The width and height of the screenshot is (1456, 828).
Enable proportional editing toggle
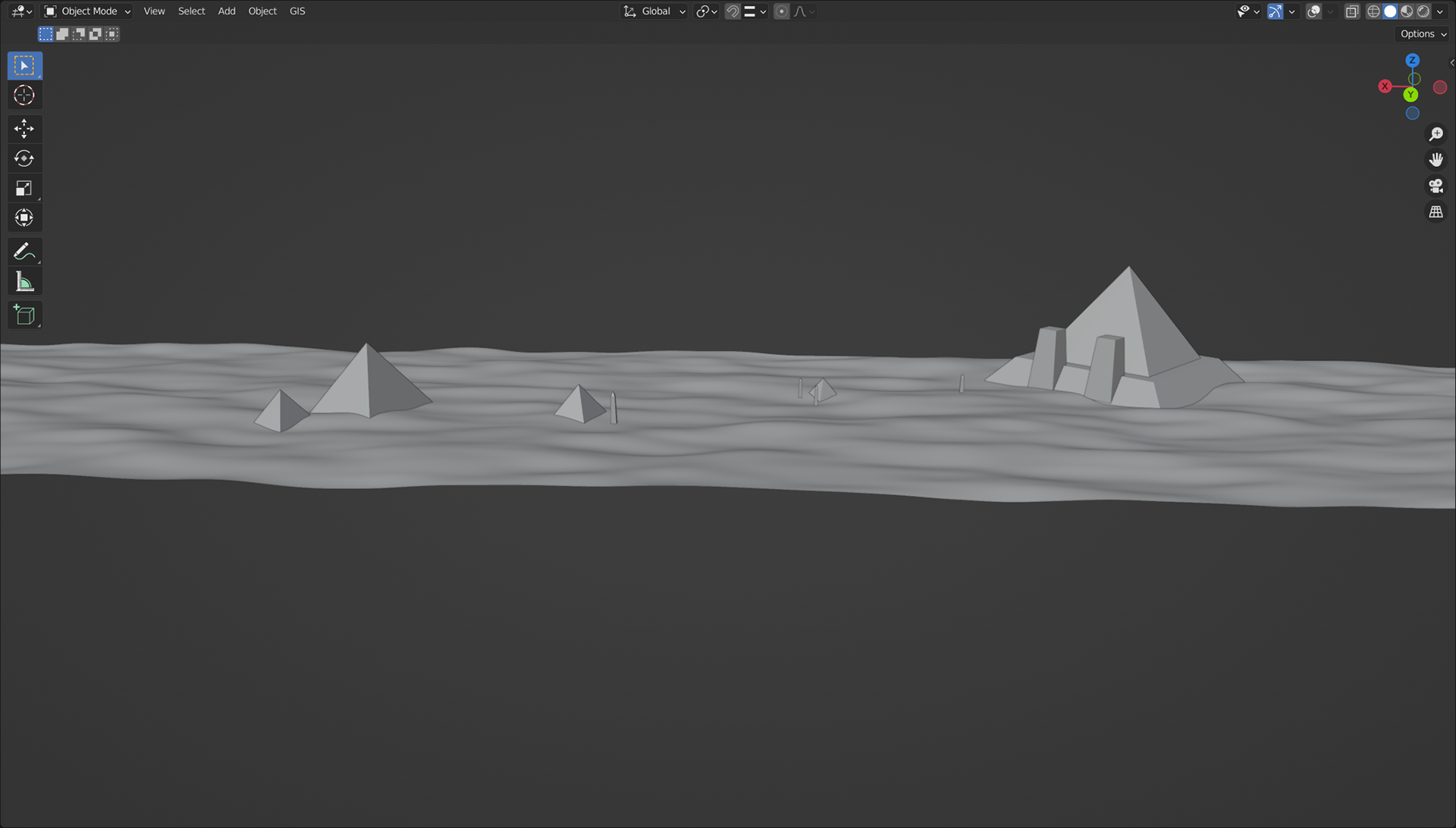(x=782, y=11)
